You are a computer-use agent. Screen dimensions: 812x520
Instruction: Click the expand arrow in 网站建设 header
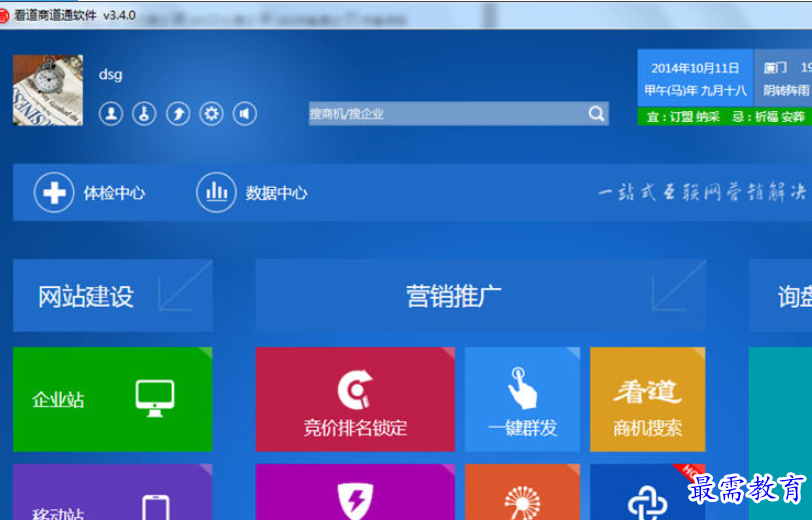(x=184, y=286)
